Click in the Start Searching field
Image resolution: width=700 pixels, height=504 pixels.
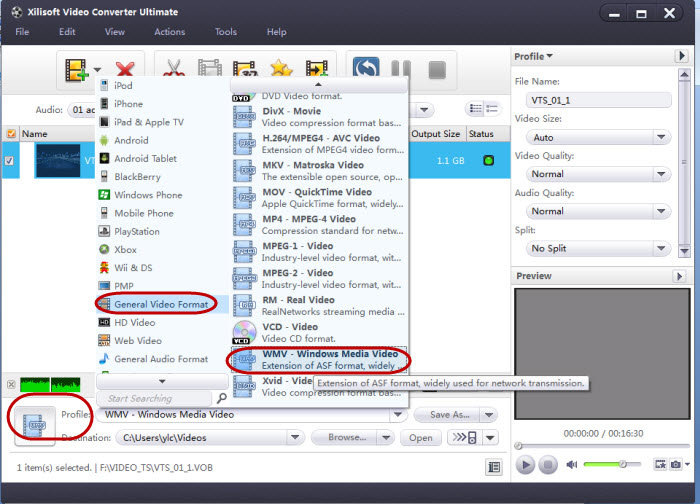click(155, 399)
